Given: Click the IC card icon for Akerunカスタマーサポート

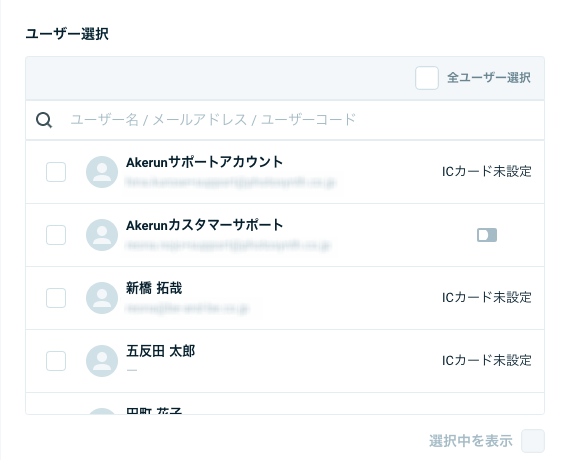Looking at the screenshot, I should (x=487, y=235).
